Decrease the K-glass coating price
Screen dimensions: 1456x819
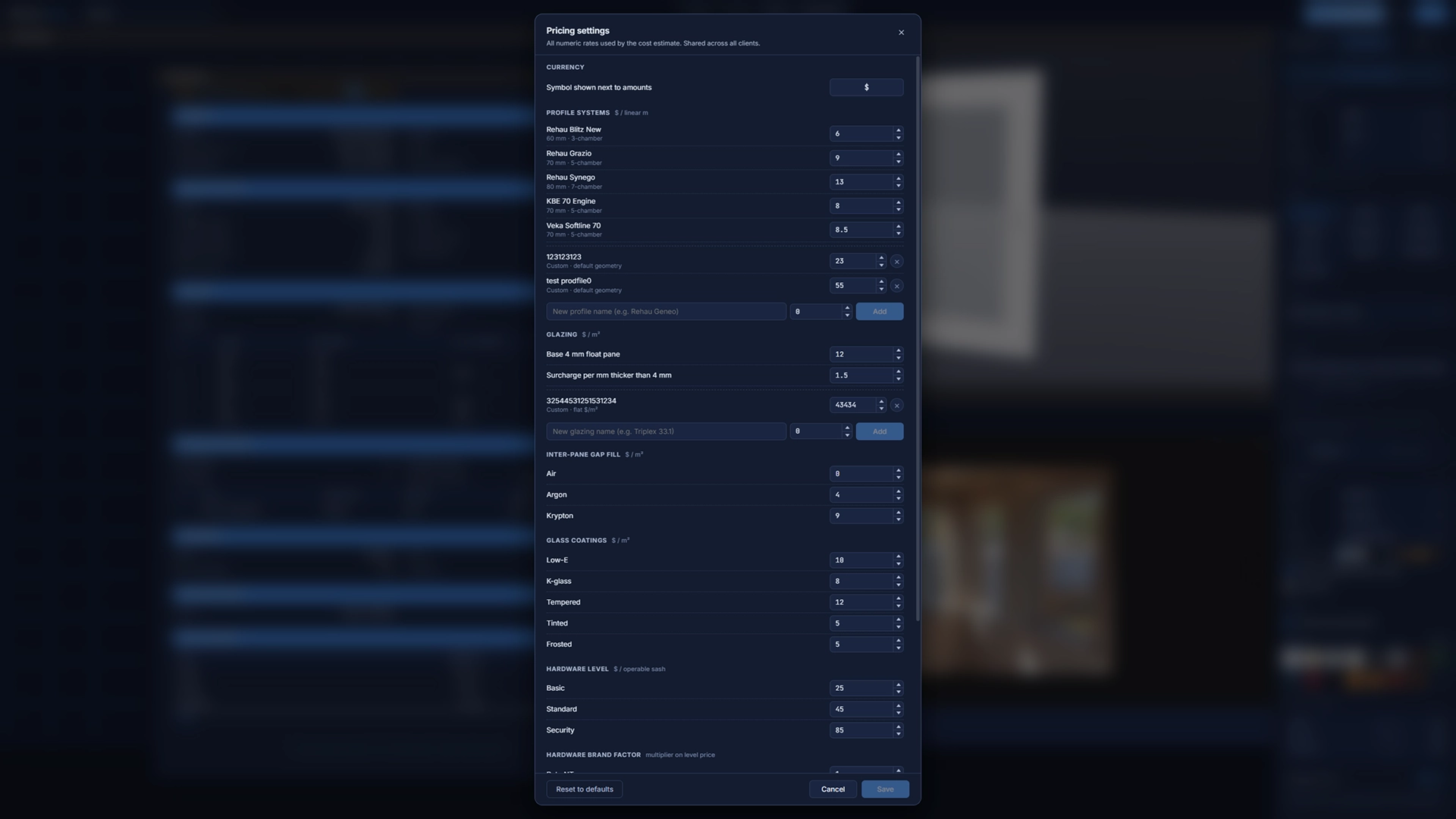[x=899, y=585]
